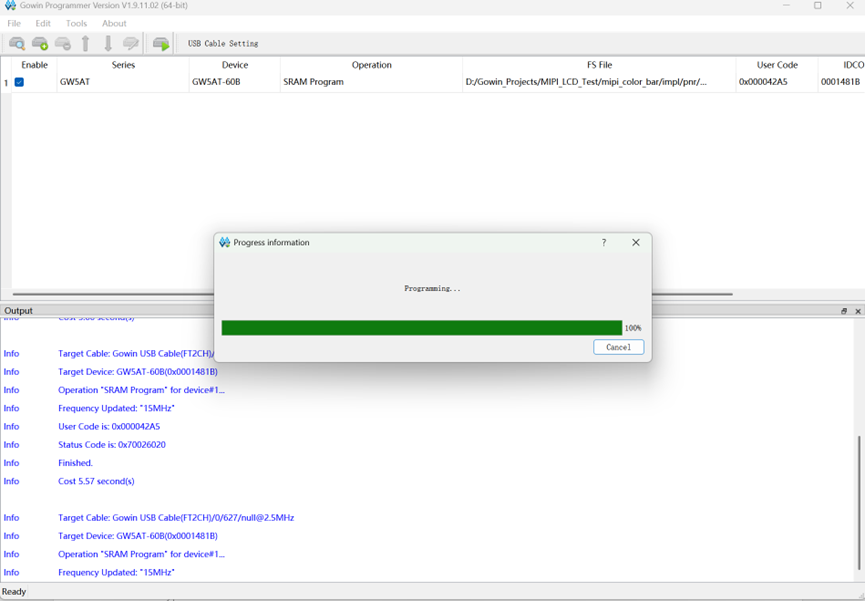This screenshot has height=601, width=865.
Task: Open the About menu
Action: coord(114,23)
